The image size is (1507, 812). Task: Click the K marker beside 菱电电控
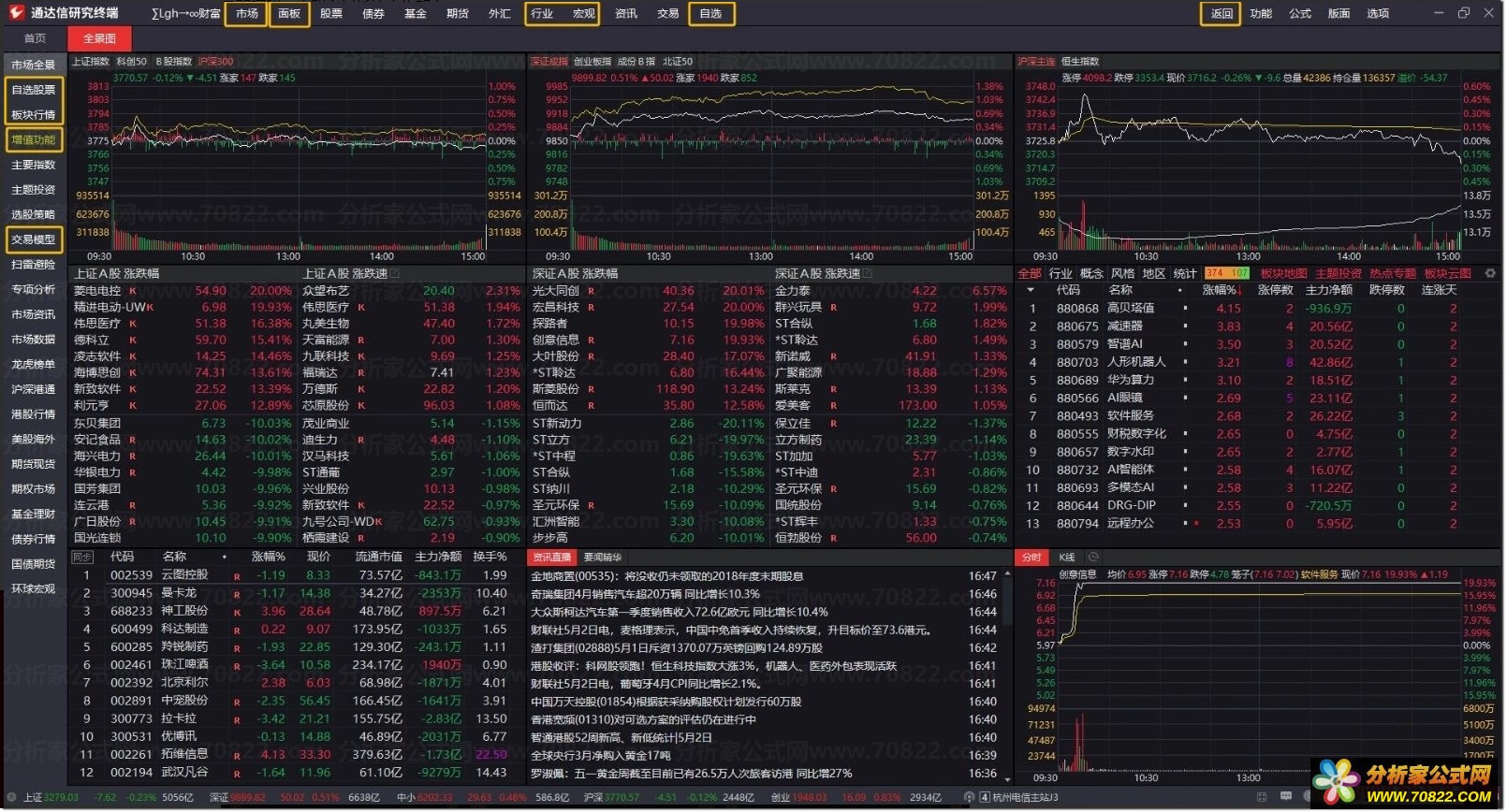coord(133,291)
